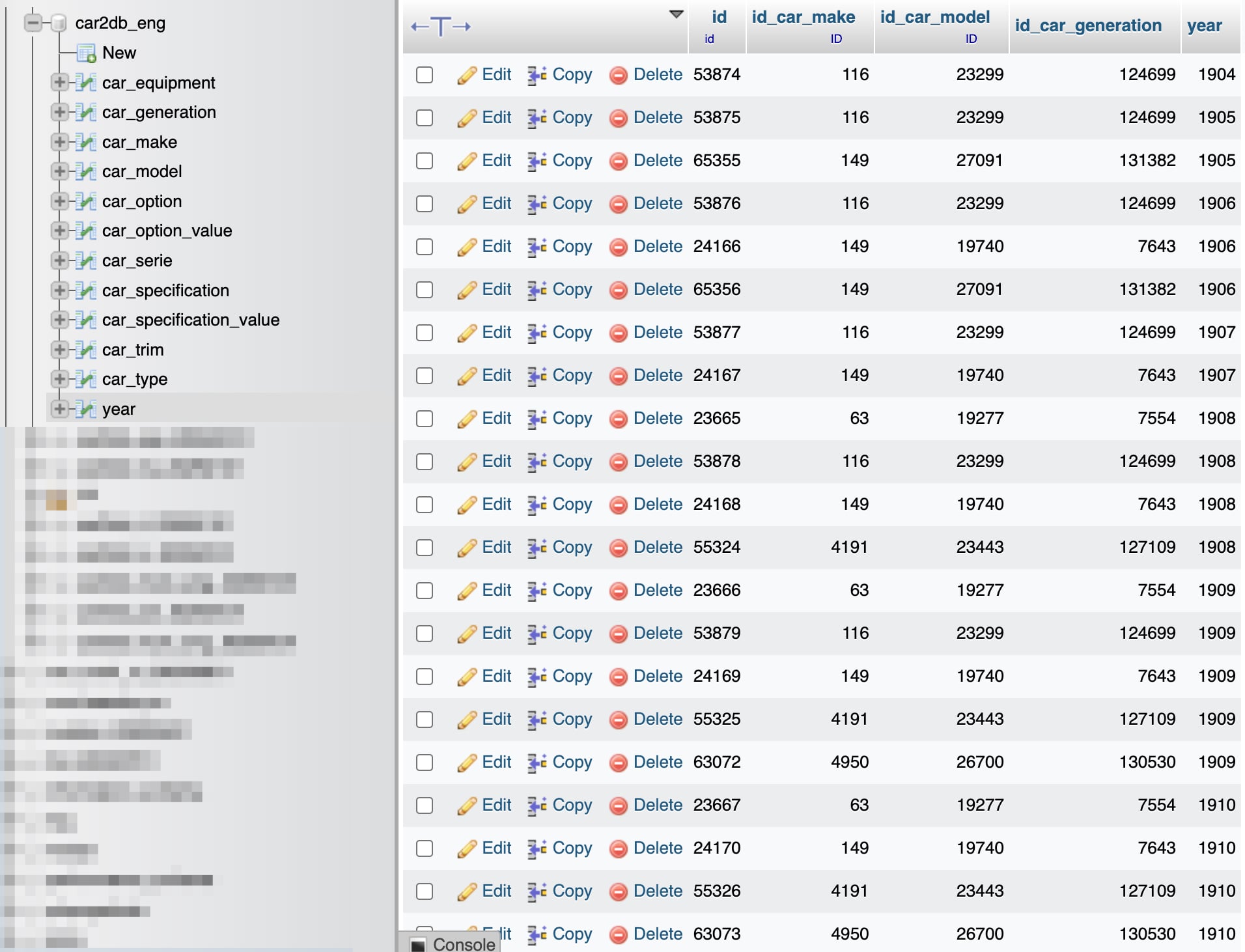
Task: Open the options dropdown arrow in table header
Action: point(677,14)
